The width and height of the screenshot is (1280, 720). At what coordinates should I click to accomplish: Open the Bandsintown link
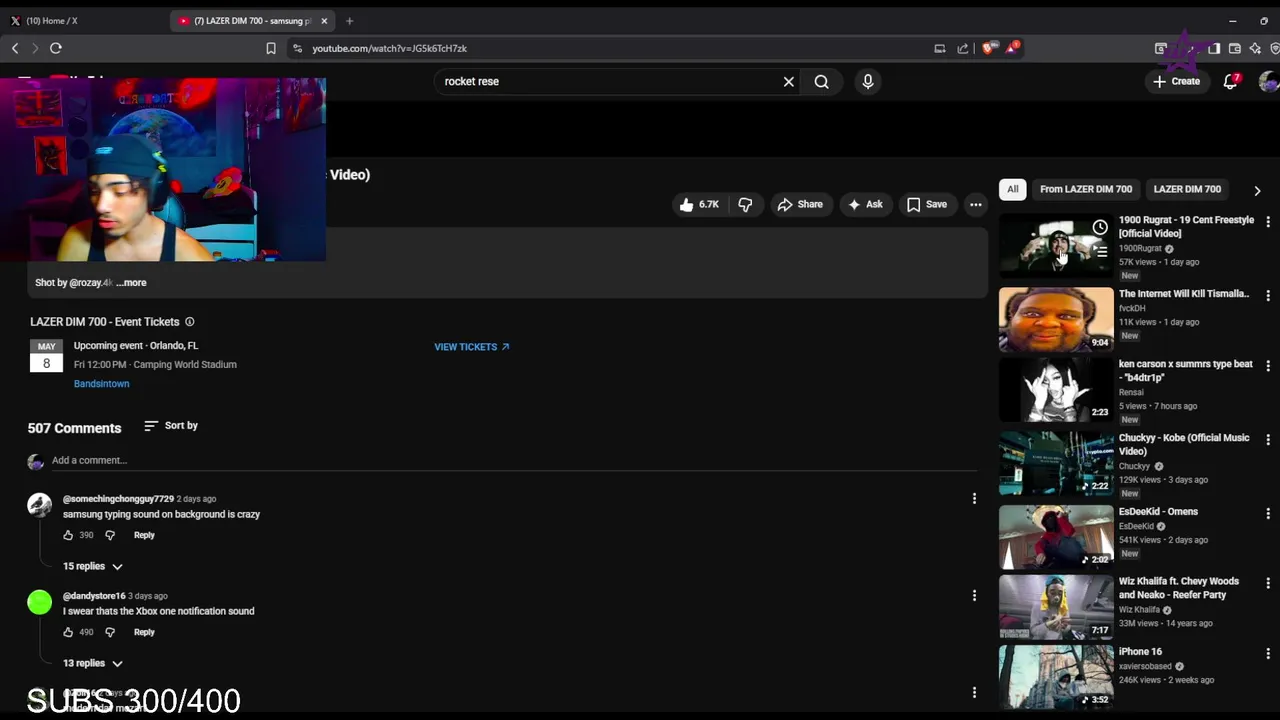pos(101,384)
